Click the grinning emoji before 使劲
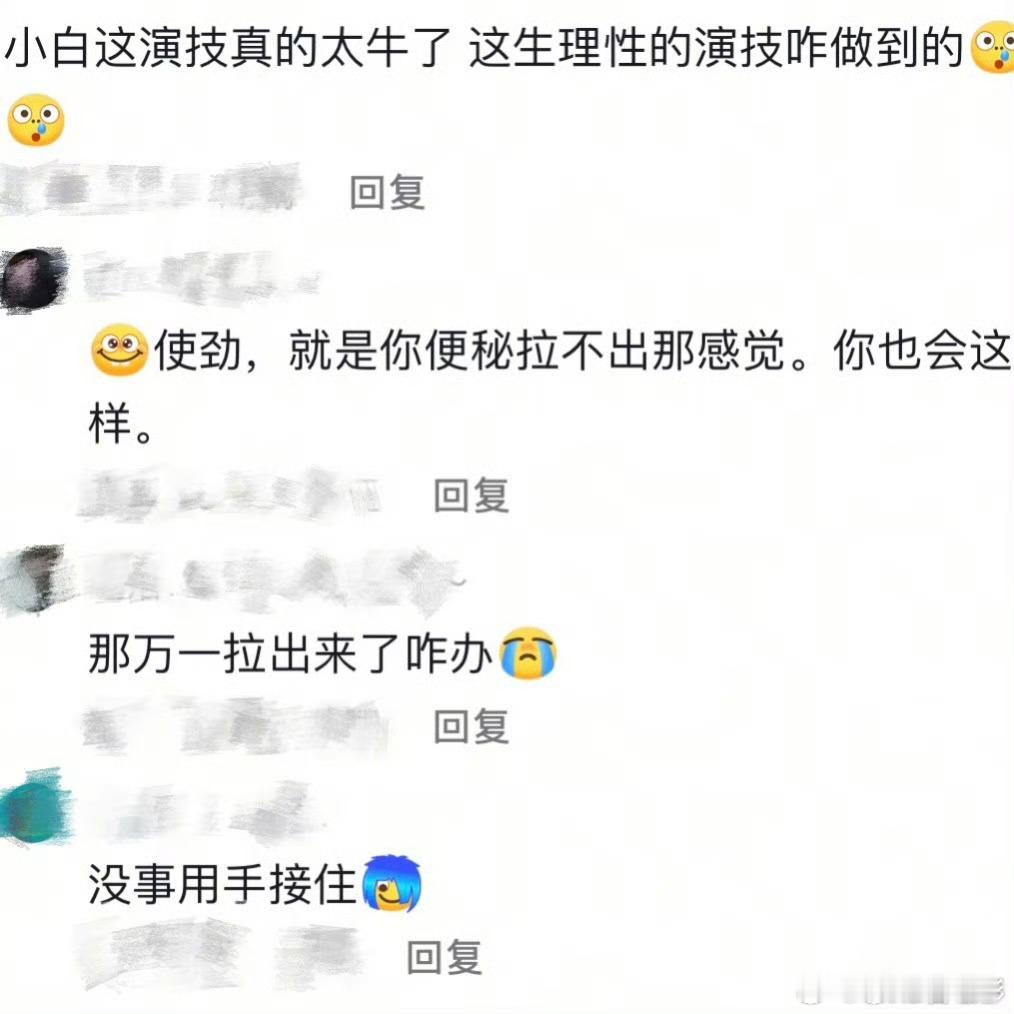The image size is (1014, 1014). pos(120,349)
